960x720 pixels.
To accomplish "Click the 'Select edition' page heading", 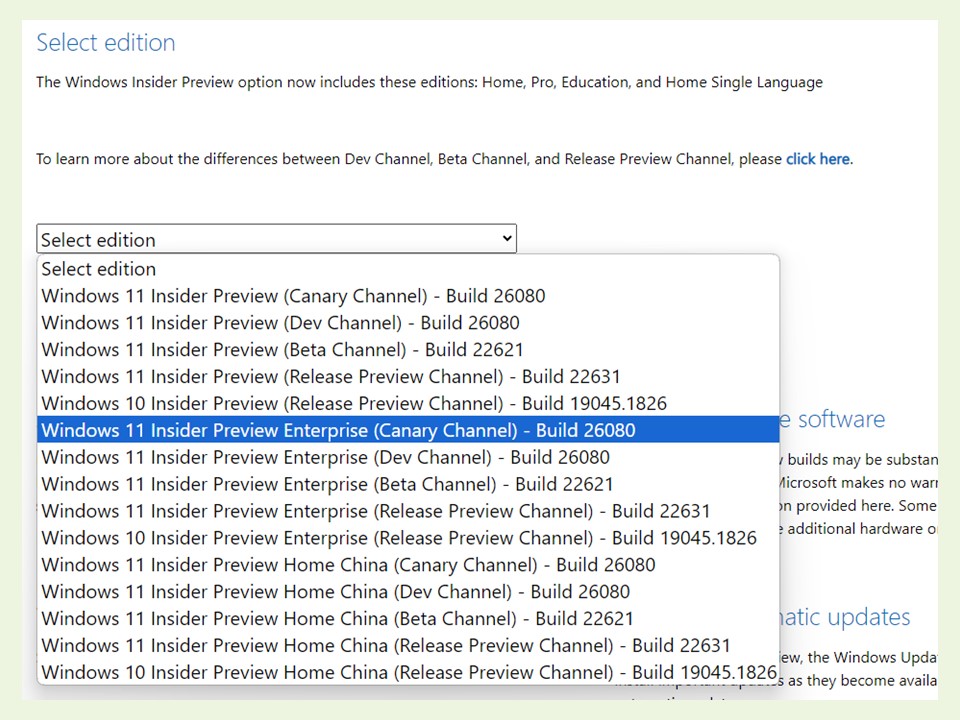I will pyautogui.click(x=106, y=43).
